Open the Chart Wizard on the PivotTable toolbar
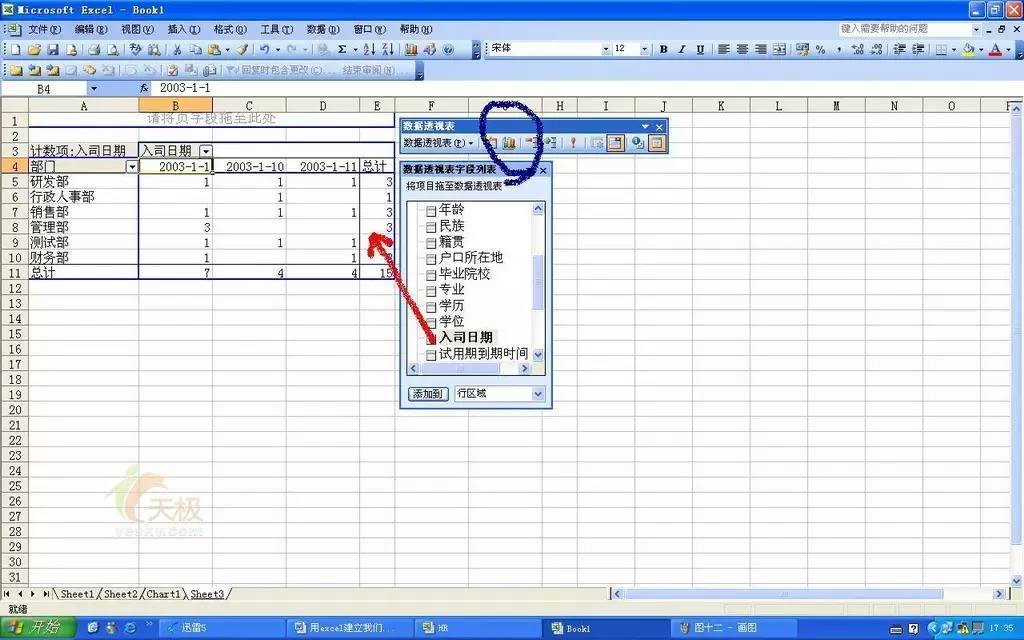Image resolution: width=1024 pixels, height=640 pixels. [x=510, y=143]
